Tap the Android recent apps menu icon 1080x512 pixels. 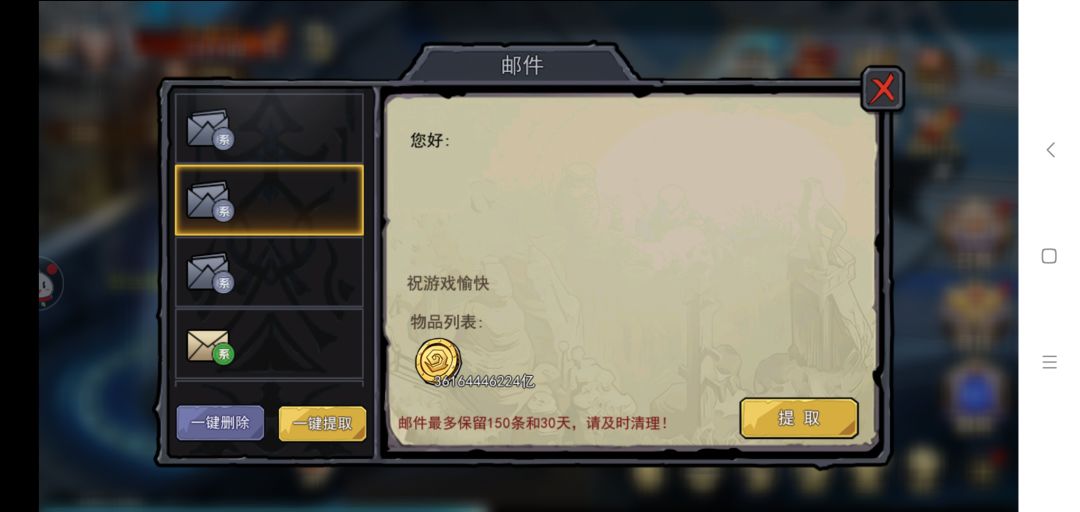pos(1049,362)
